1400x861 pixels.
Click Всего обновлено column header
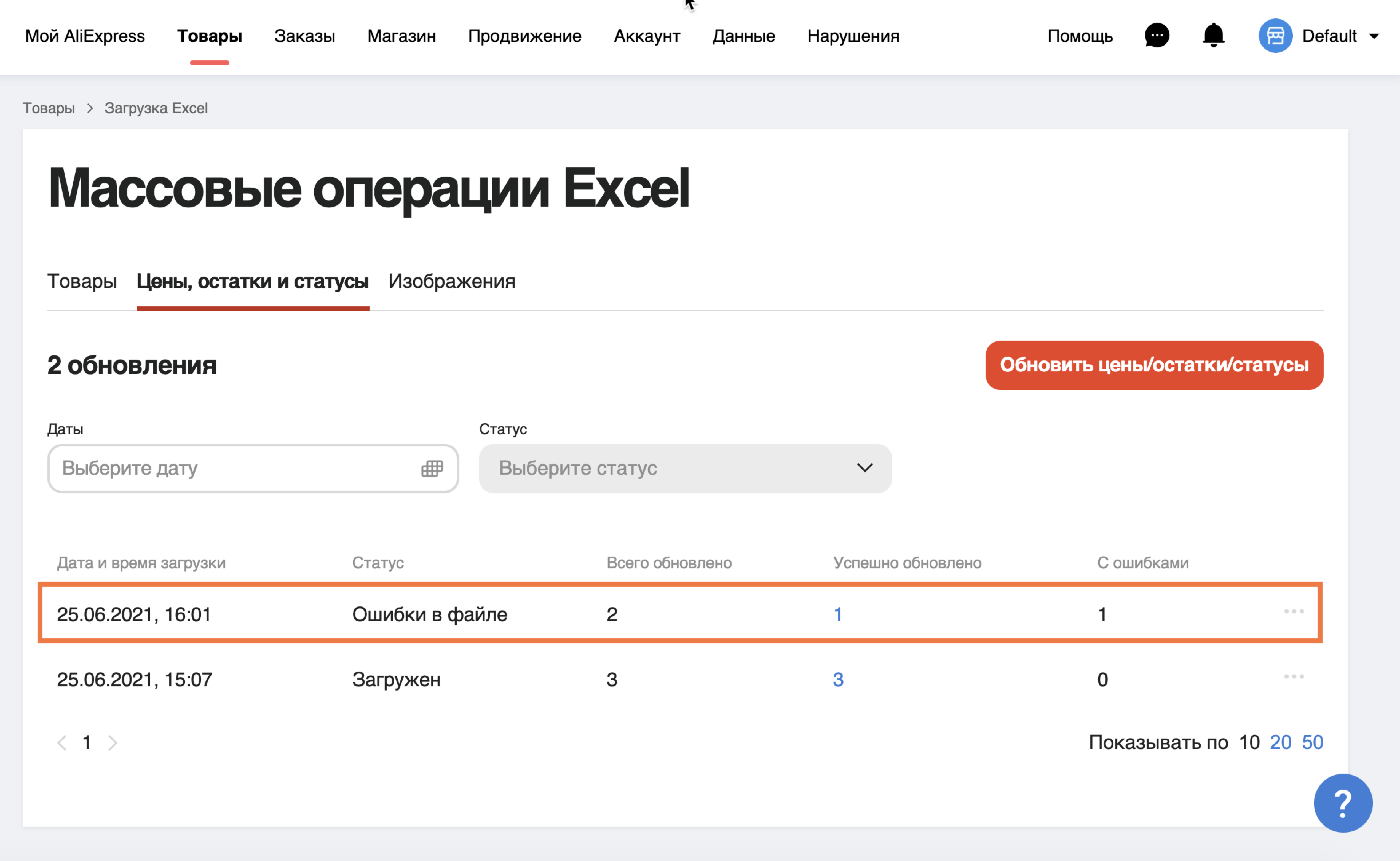[x=669, y=563]
